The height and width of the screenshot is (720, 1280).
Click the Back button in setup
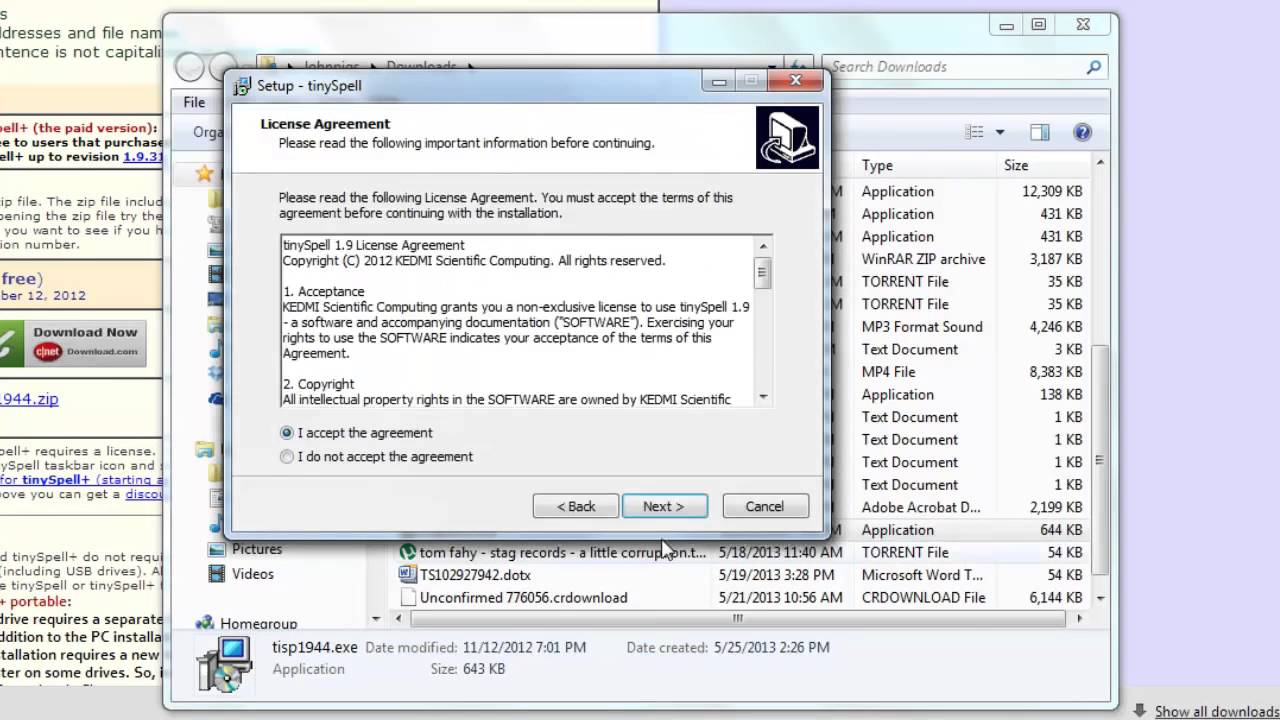(x=576, y=506)
